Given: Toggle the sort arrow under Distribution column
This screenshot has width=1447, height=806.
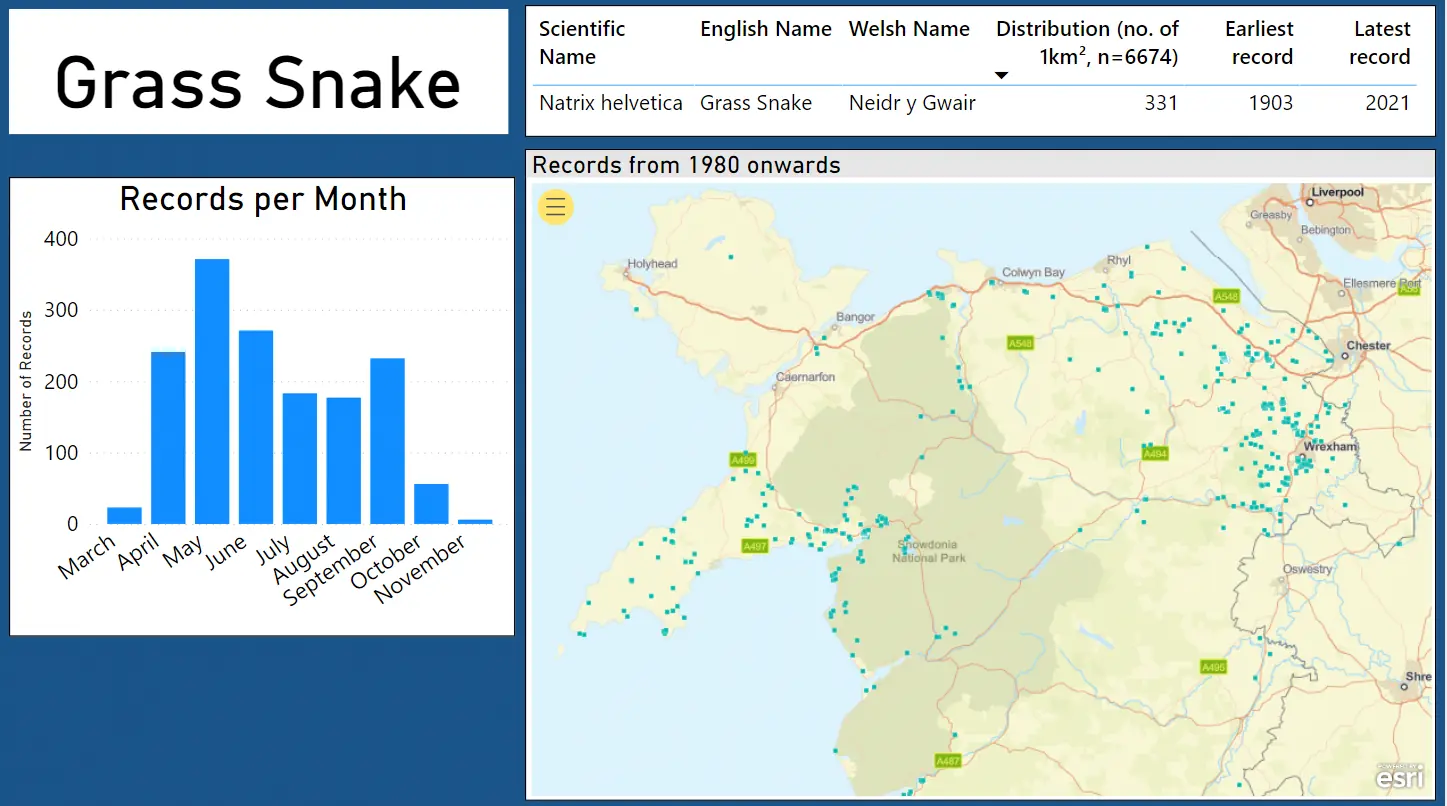Looking at the screenshot, I should pos(1001,75).
